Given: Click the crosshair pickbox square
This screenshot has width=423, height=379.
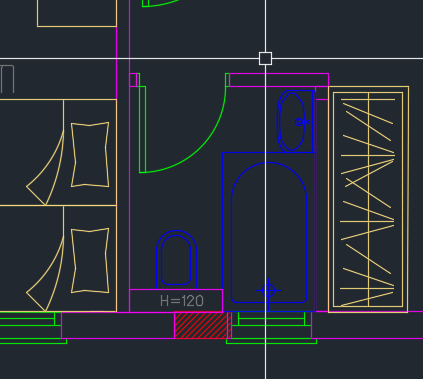Looking at the screenshot, I should coord(265,58).
